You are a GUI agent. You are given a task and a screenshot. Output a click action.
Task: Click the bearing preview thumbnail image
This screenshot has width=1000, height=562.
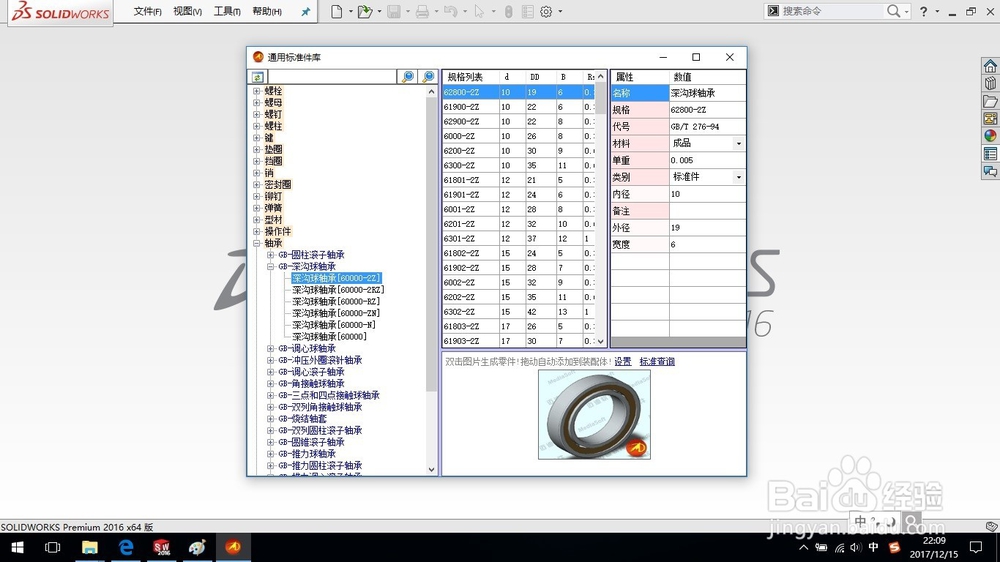tap(594, 415)
